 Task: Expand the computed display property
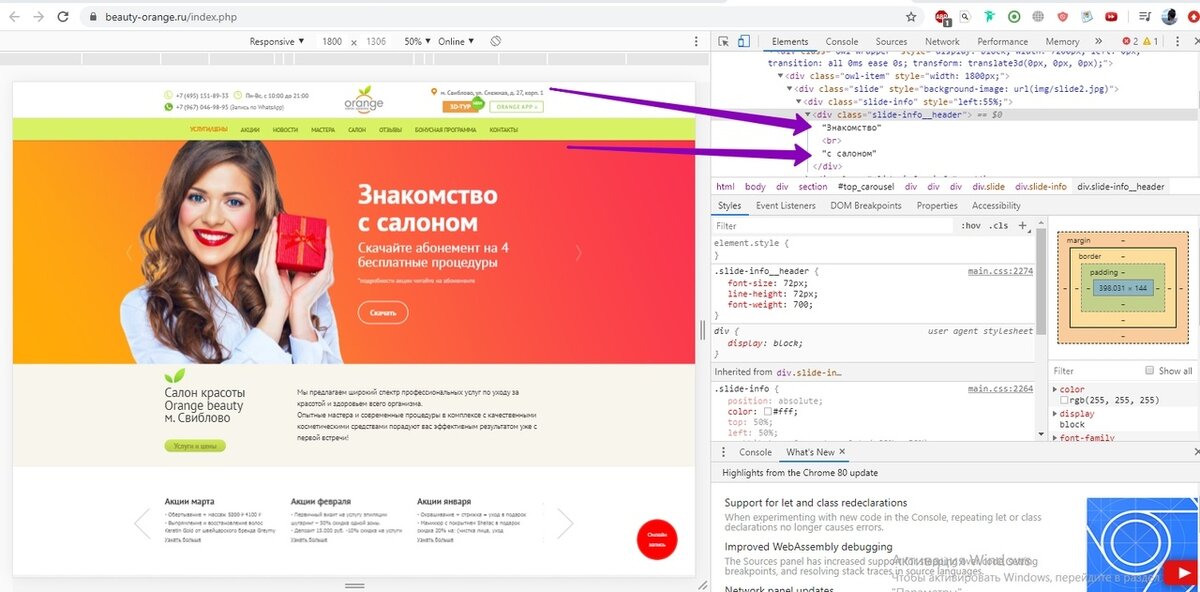tap(1056, 414)
